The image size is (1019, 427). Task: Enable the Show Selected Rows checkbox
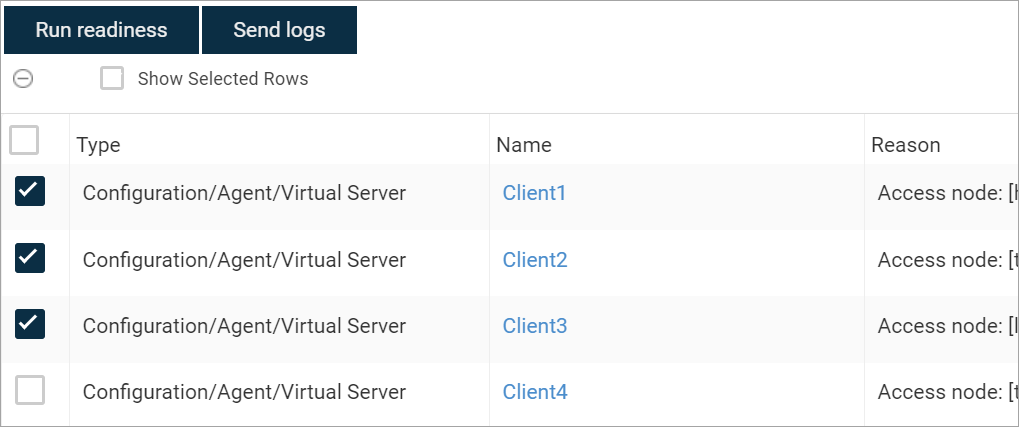pos(112,79)
